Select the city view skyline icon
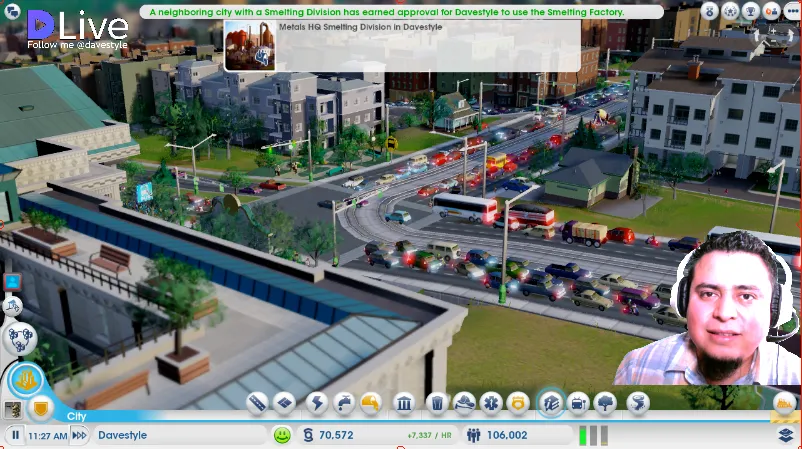The width and height of the screenshot is (802, 449). coord(26,379)
